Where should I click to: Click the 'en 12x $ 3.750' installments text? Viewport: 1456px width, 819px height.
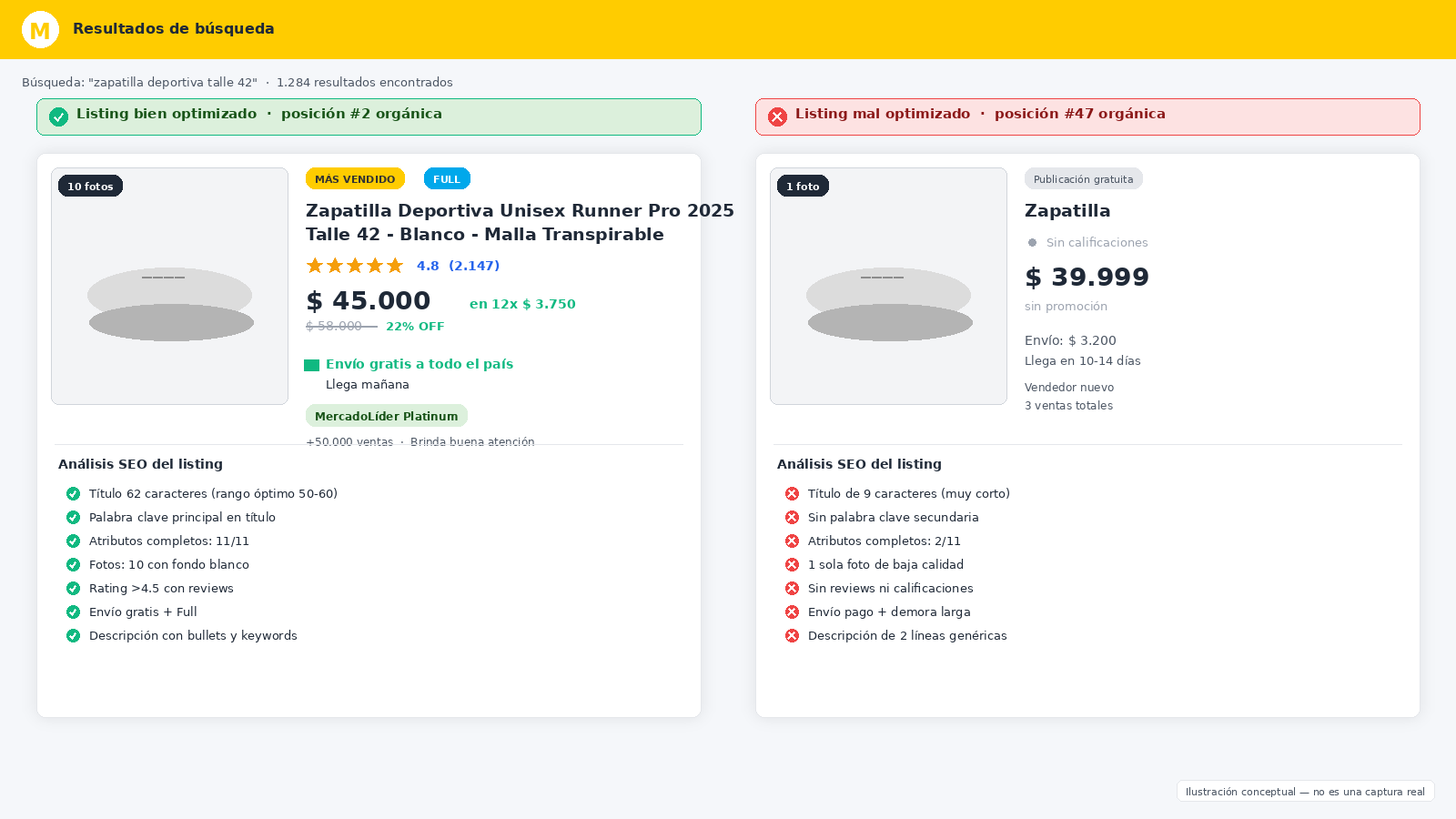[522, 304]
